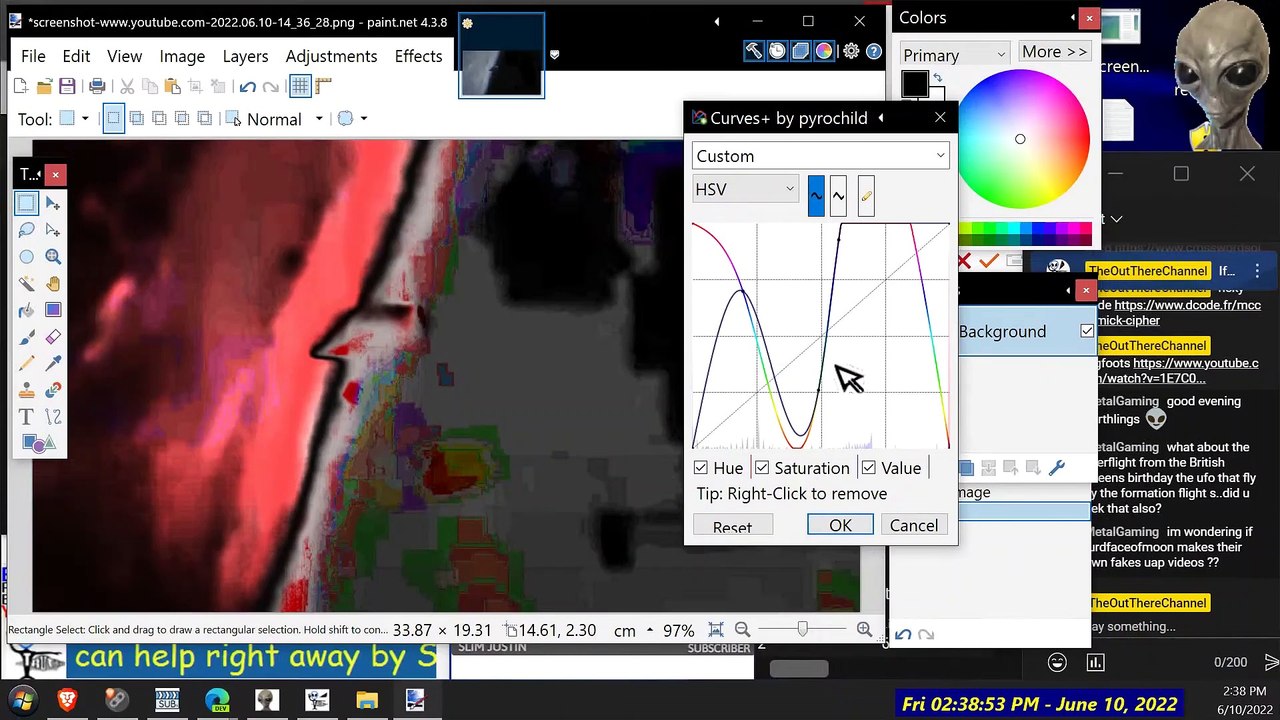The image size is (1280, 720).
Task: Open the Layers menu
Action: point(245,56)
